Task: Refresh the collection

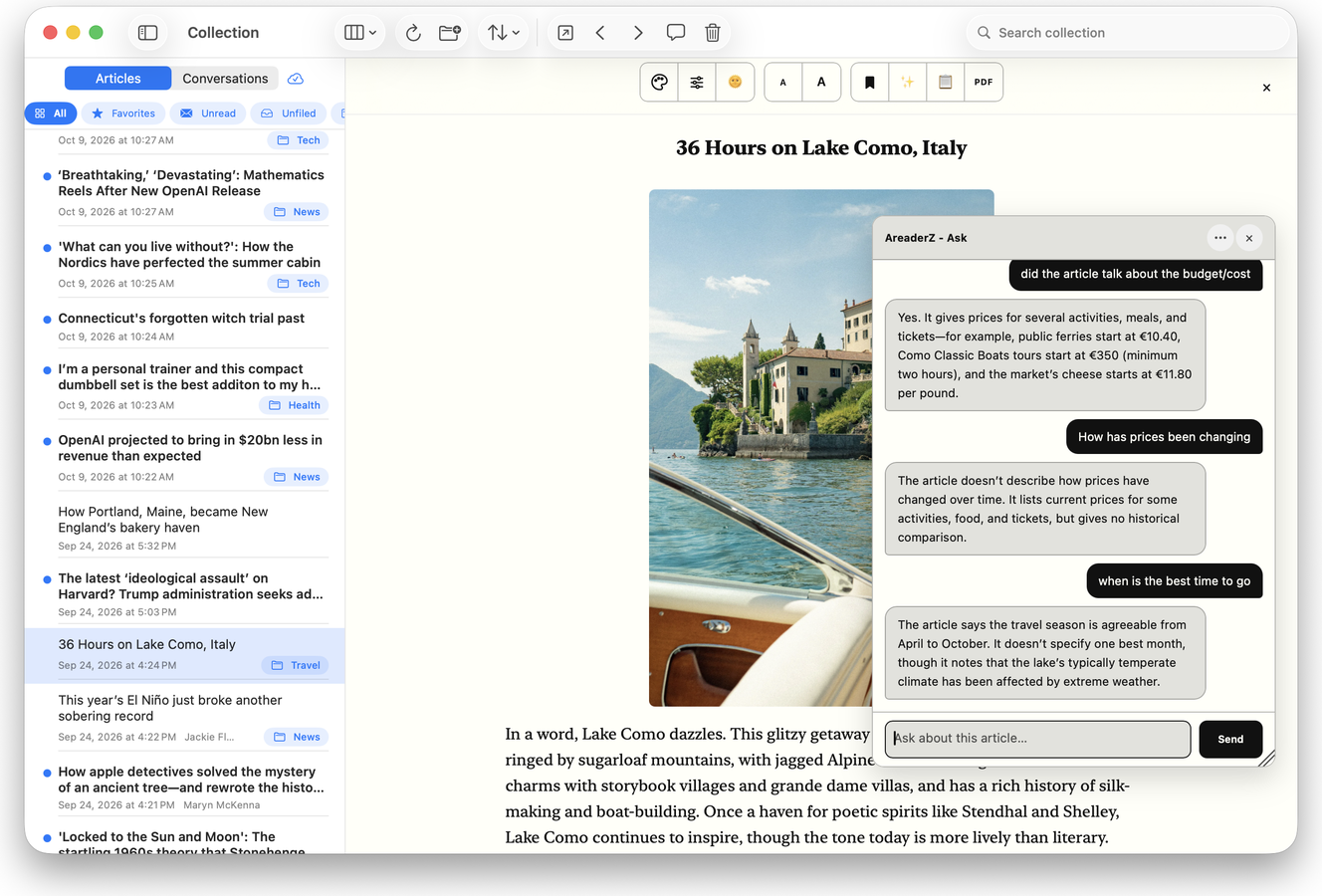Action: (413, 33)
